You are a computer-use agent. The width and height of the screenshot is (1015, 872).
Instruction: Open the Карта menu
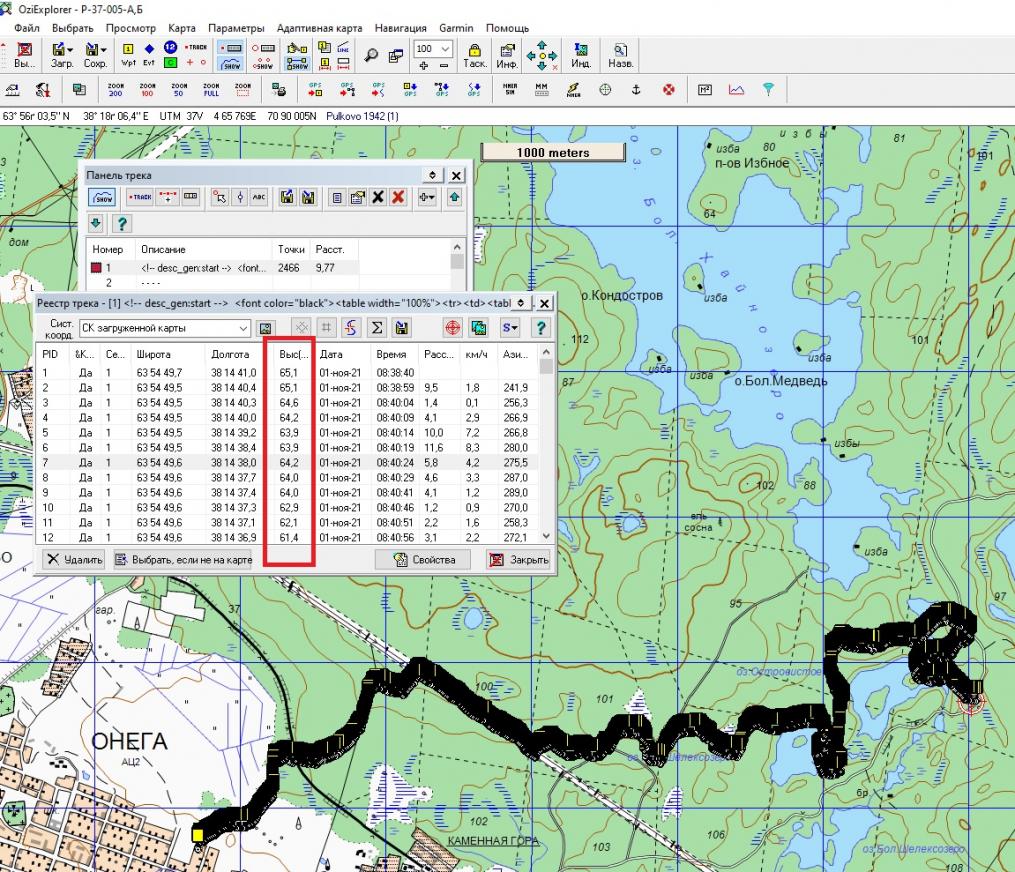tap(181, 28)
